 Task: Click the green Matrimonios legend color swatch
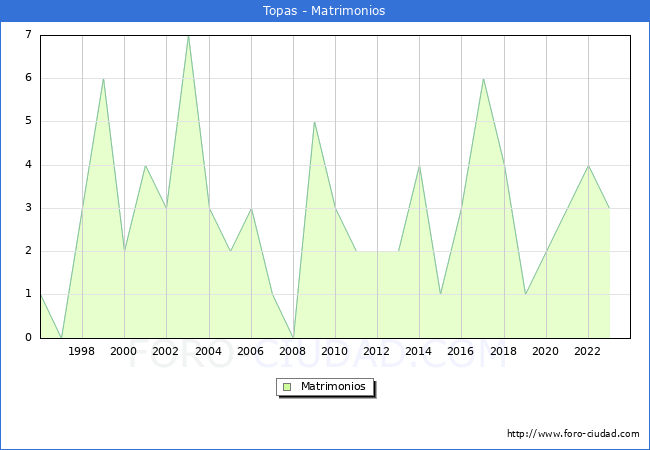pos(287,387)
